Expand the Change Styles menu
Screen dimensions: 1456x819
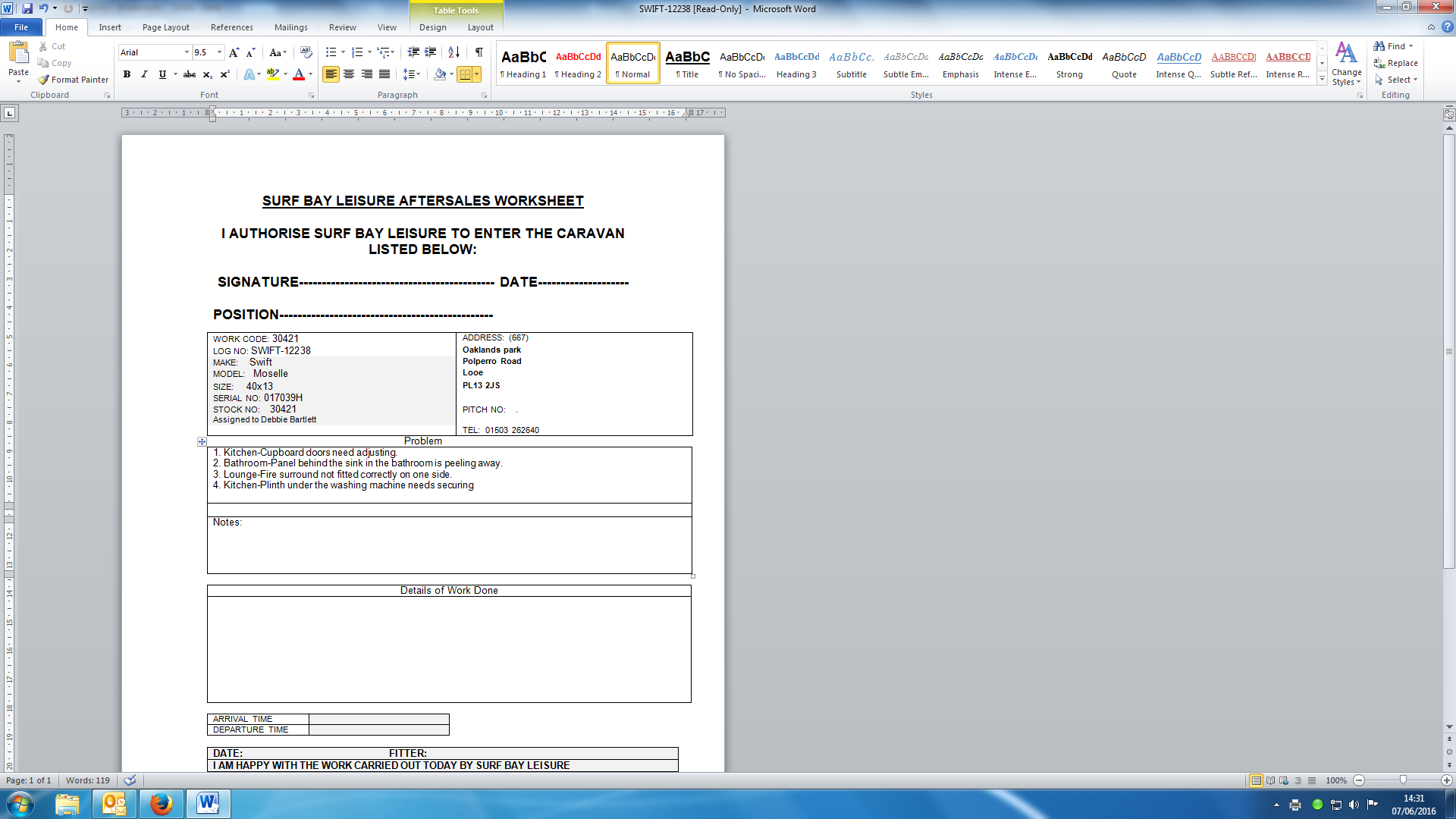1346,64
